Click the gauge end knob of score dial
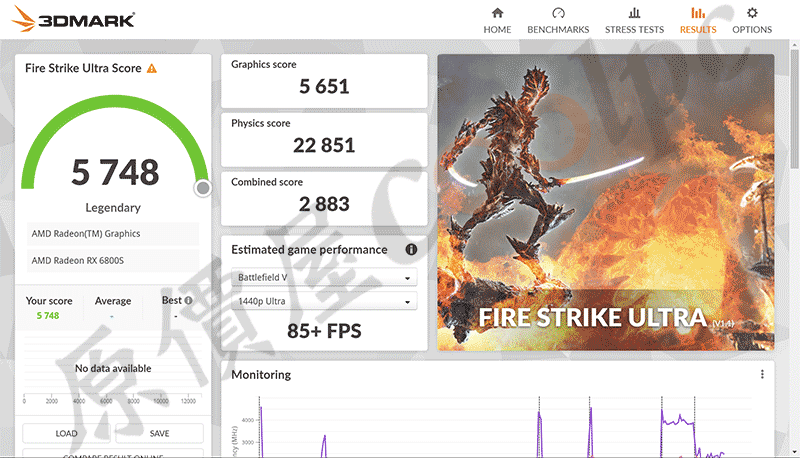 pyautogui.click(x=203, y=188)
